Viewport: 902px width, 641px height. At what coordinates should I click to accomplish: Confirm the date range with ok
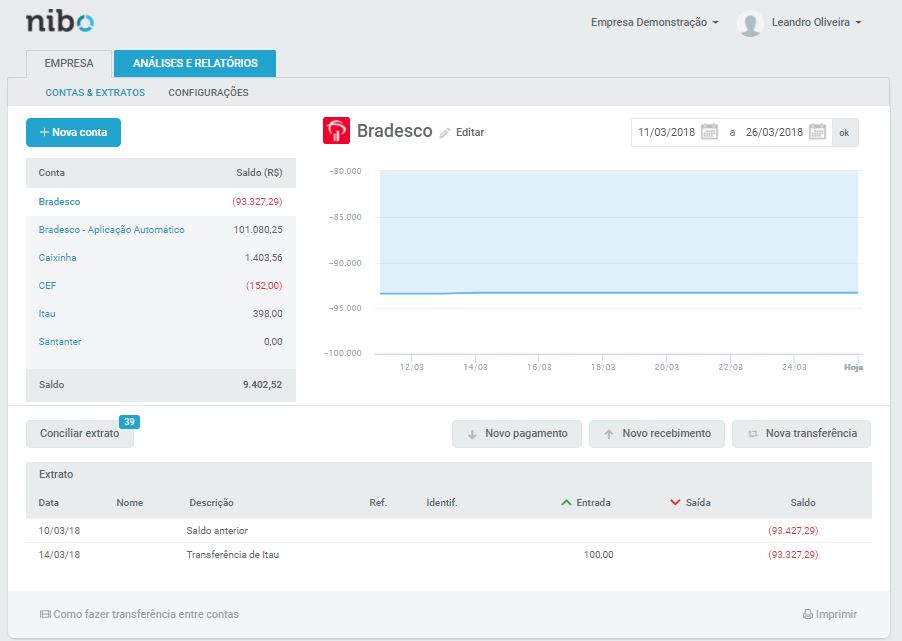coord(845,132)
